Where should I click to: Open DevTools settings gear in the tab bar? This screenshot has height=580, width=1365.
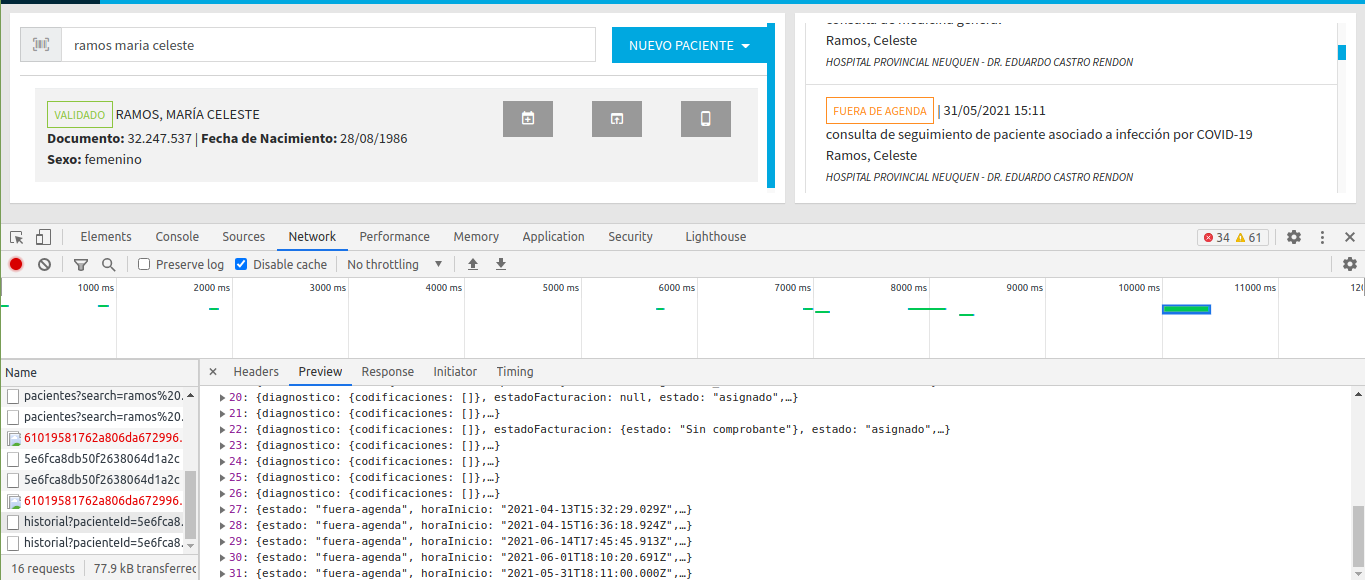click(1294, 237)
